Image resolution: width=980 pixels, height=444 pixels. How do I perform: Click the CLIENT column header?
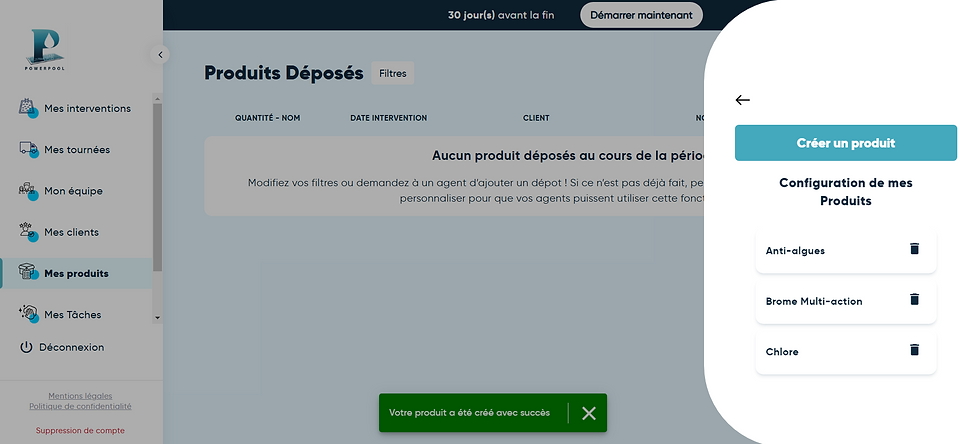pos(536,118)
